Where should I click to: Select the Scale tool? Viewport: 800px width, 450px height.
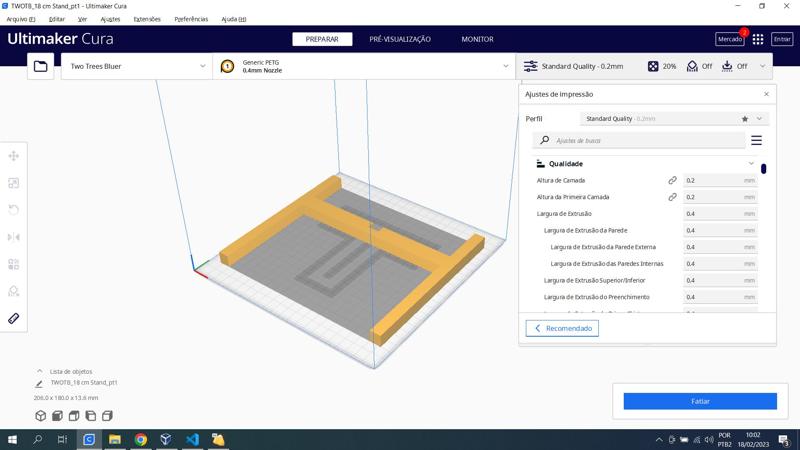[14, 183]
